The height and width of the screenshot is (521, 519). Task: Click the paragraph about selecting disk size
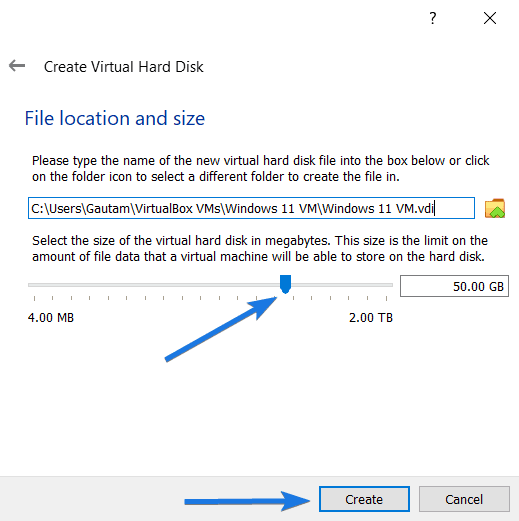pos(260,249)
